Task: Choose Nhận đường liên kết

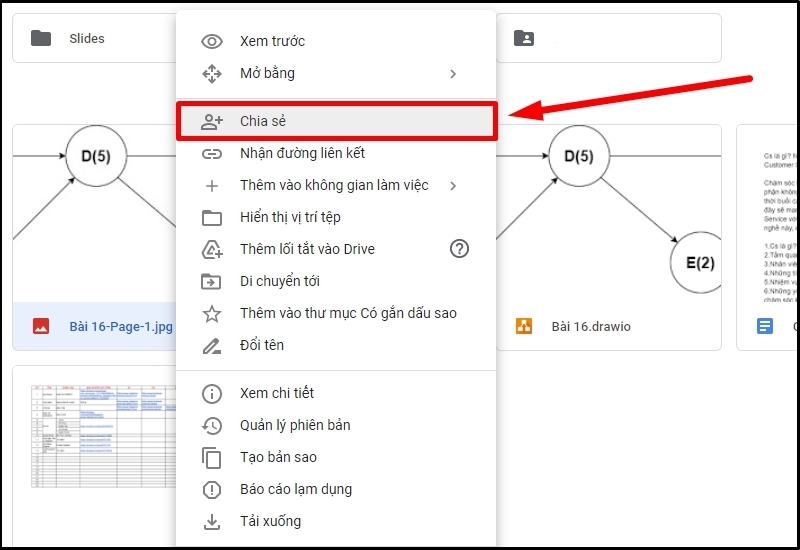Action: pos(336,154)
